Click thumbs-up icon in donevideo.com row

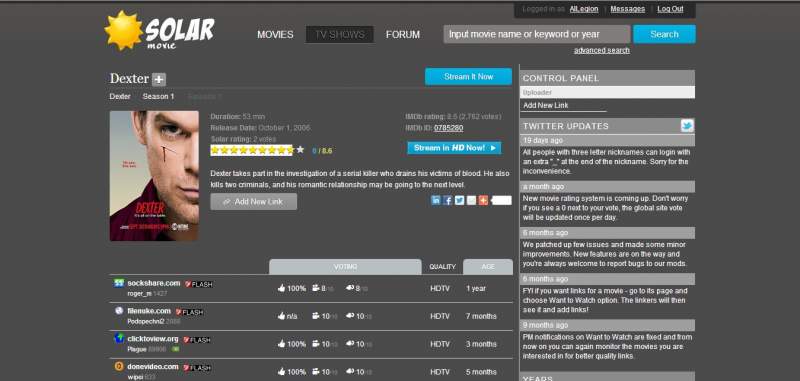(x=281, y=372)
